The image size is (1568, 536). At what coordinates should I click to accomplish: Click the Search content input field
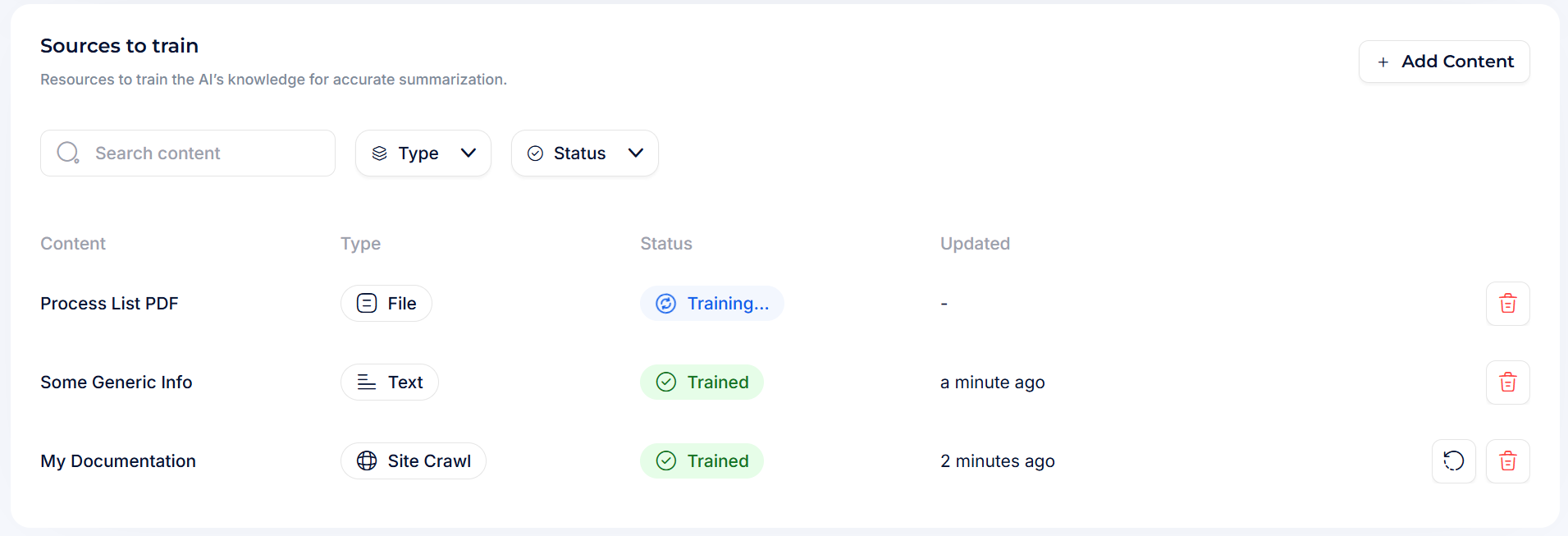[x=205, y=153]
